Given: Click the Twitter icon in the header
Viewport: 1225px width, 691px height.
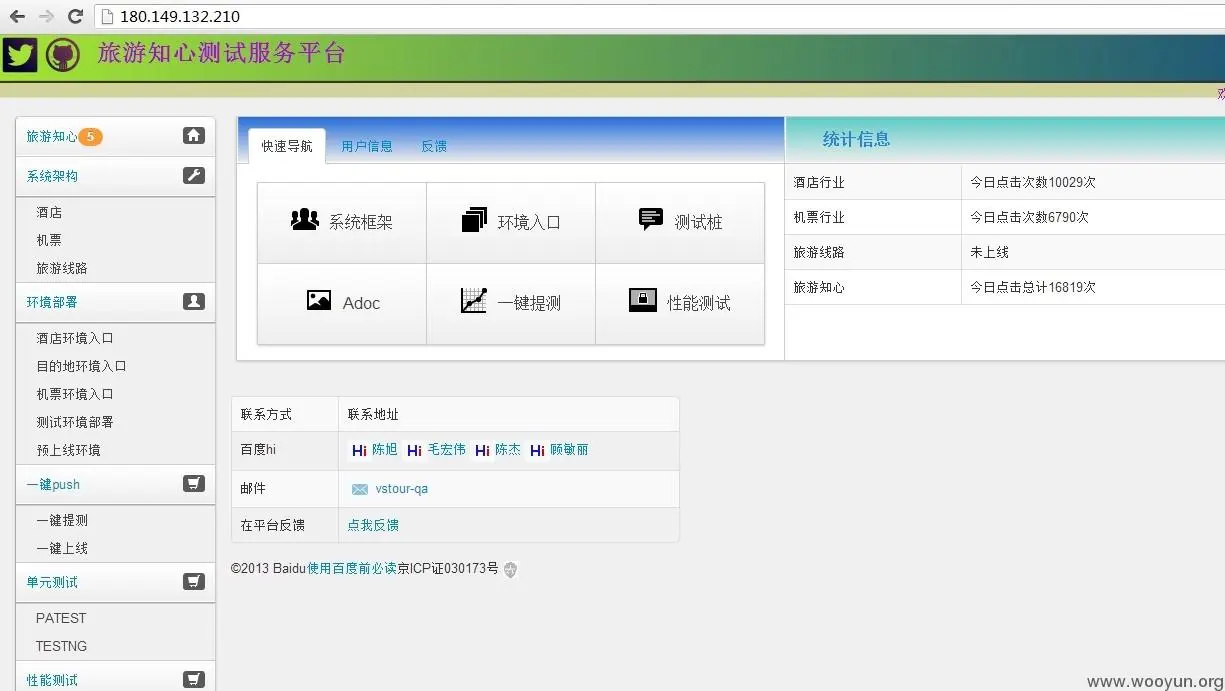Looking at the screenshot, I should click(20, 54).
